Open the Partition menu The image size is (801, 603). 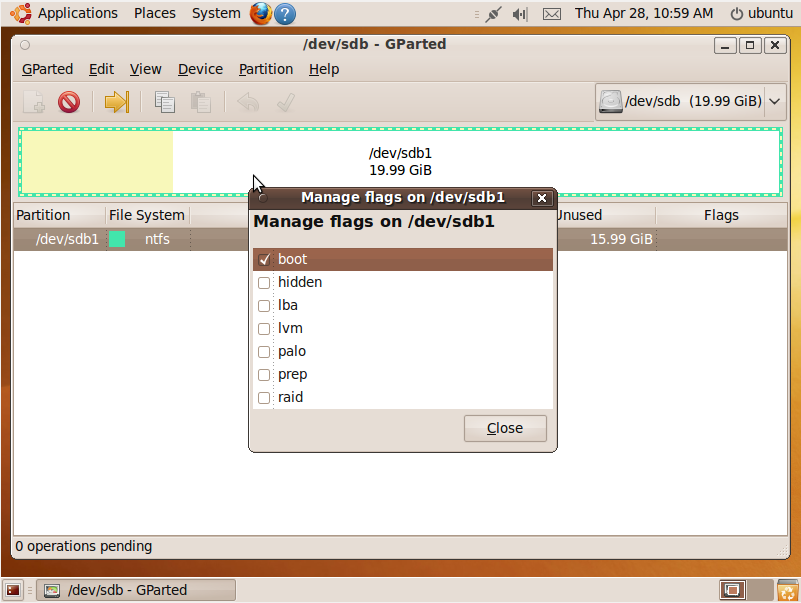266,69
